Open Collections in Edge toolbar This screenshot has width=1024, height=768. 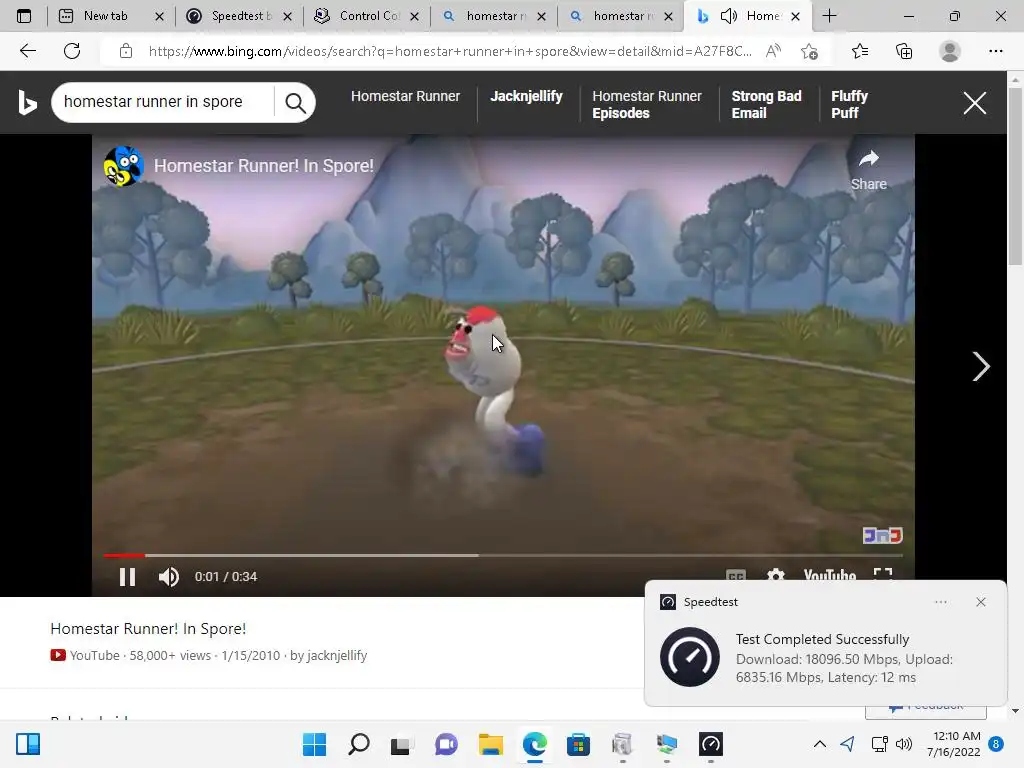904,51
